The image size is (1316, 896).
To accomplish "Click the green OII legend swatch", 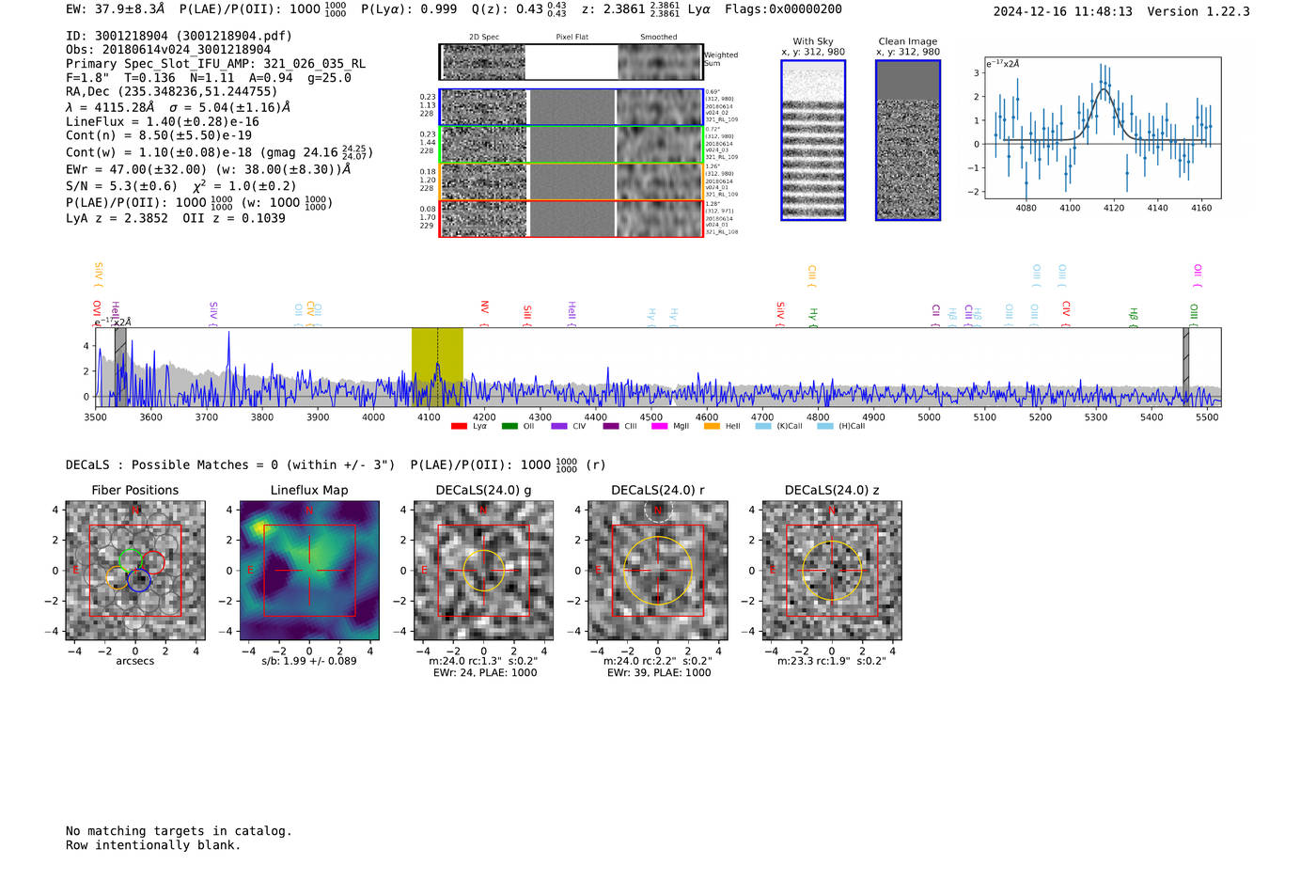I will click(509, 426).
